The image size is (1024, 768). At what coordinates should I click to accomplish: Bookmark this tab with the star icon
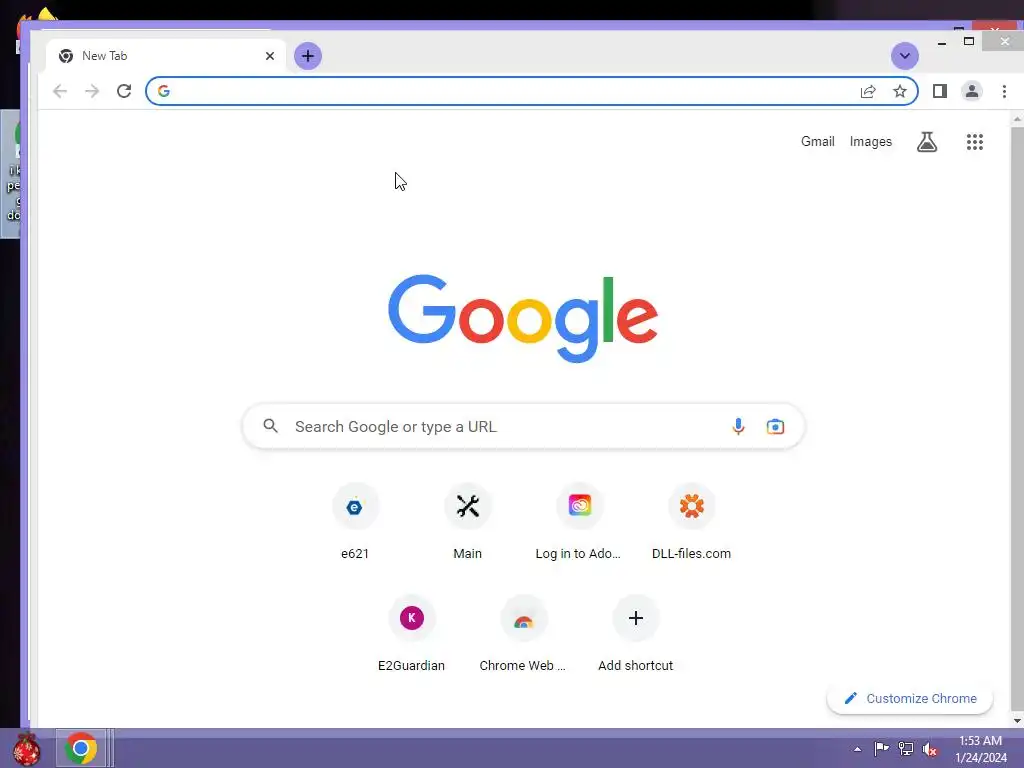click(x=900, y=91)
